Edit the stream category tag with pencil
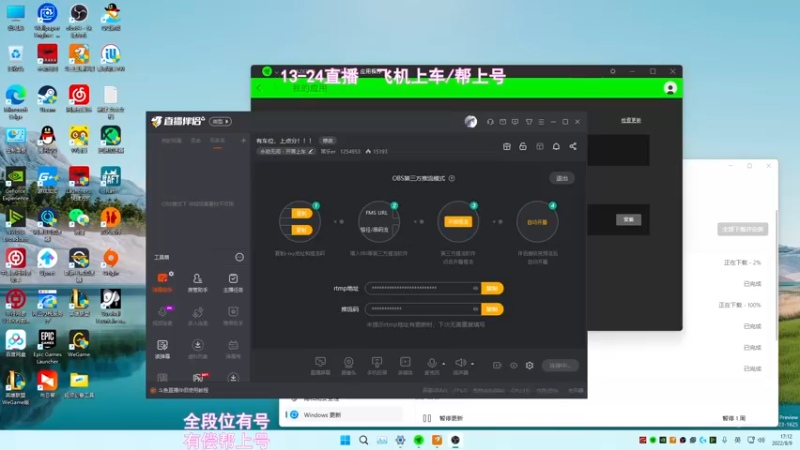Image resolution: width=800 pixels, height=450 pixels. pyautogui.click(x=311, y=152)
